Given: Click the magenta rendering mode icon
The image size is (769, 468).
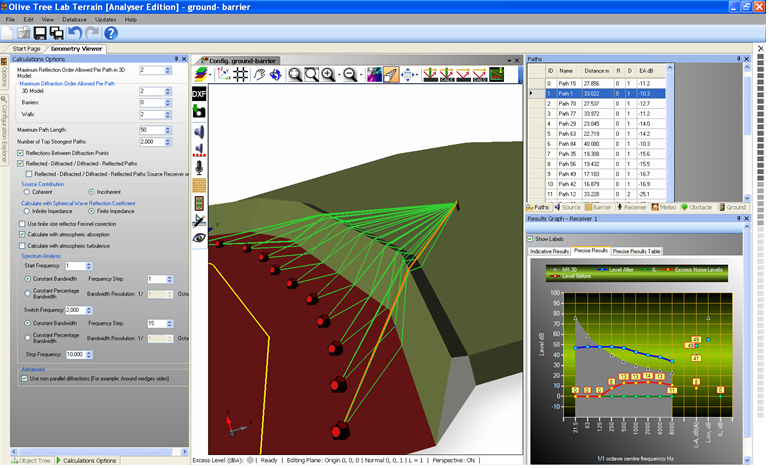Looking at the screenshot, I should click(374, 75).
